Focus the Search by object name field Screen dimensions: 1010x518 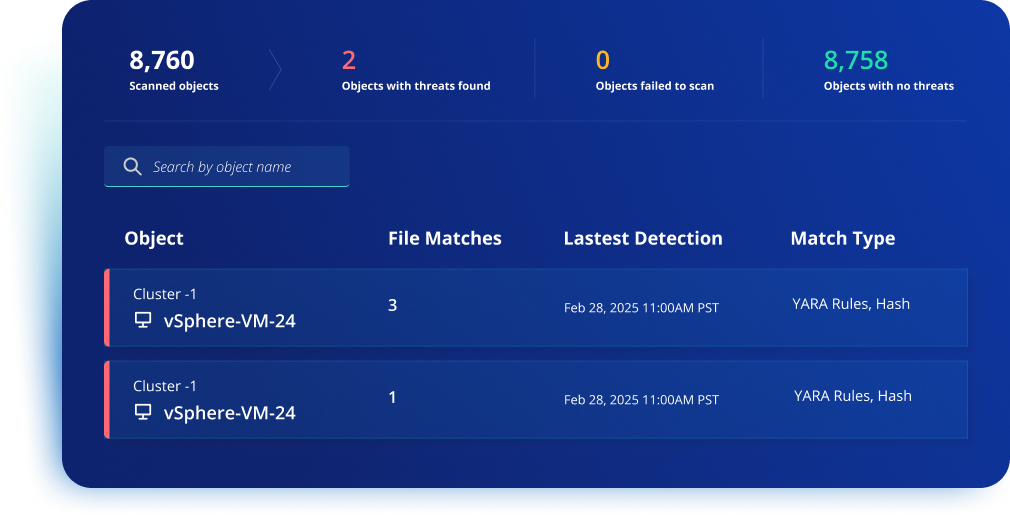(x=227, y=167)
